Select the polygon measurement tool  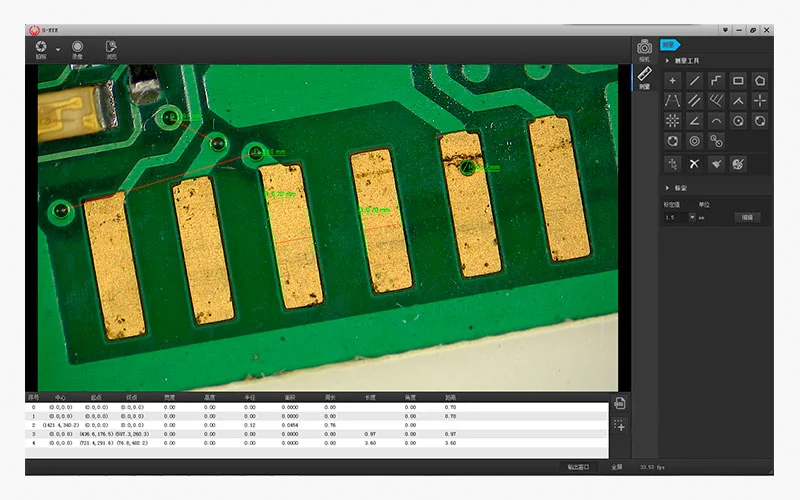760,80
